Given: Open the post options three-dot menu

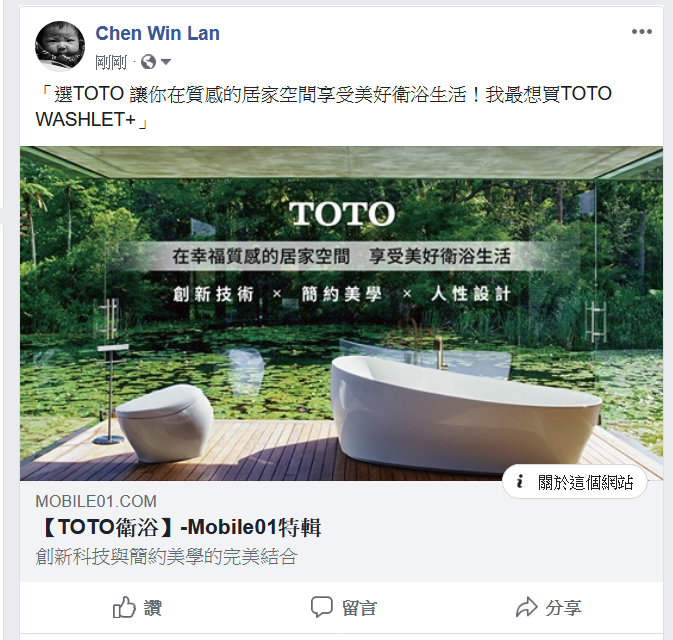Looking at the screenshot, I should tap(642, 32).
